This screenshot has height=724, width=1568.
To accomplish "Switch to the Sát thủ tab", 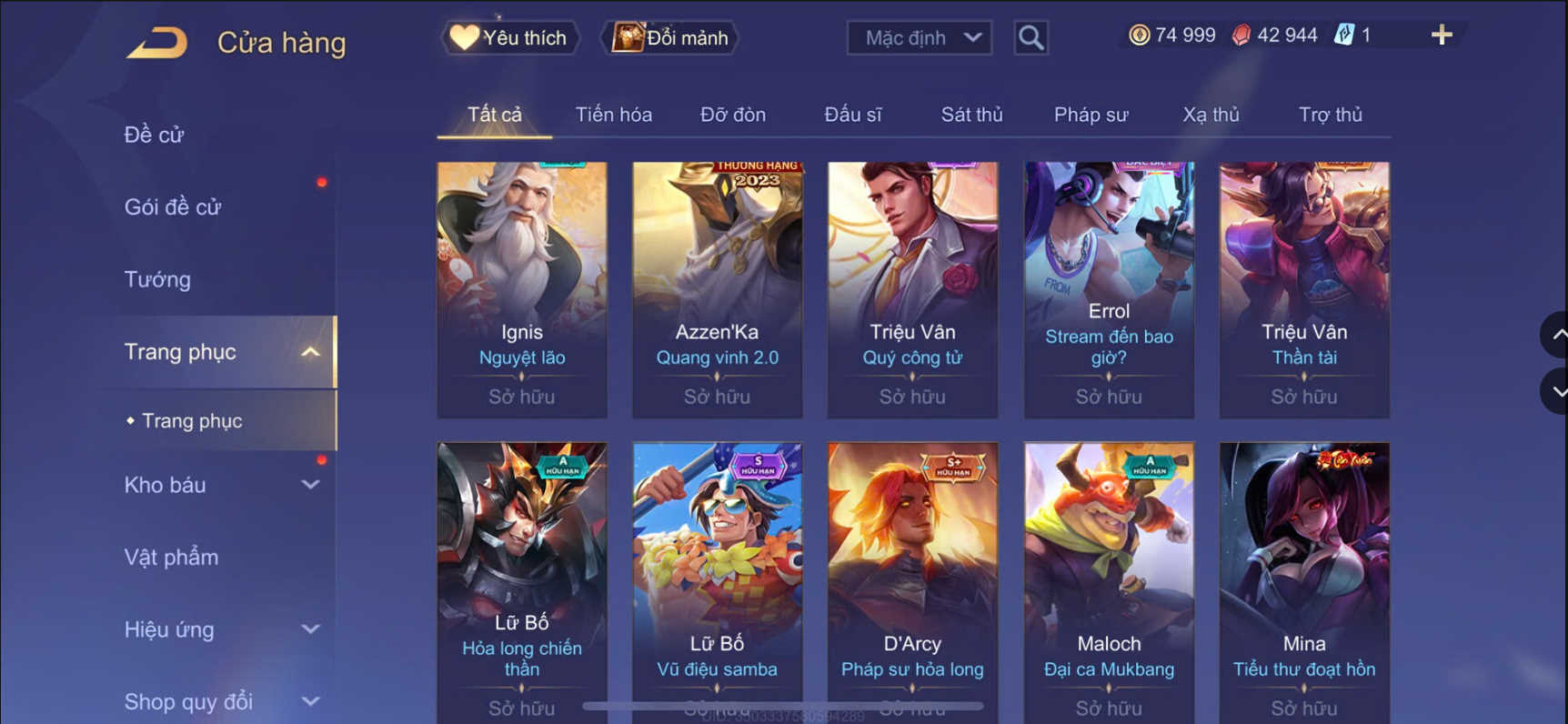I will 971,115.
